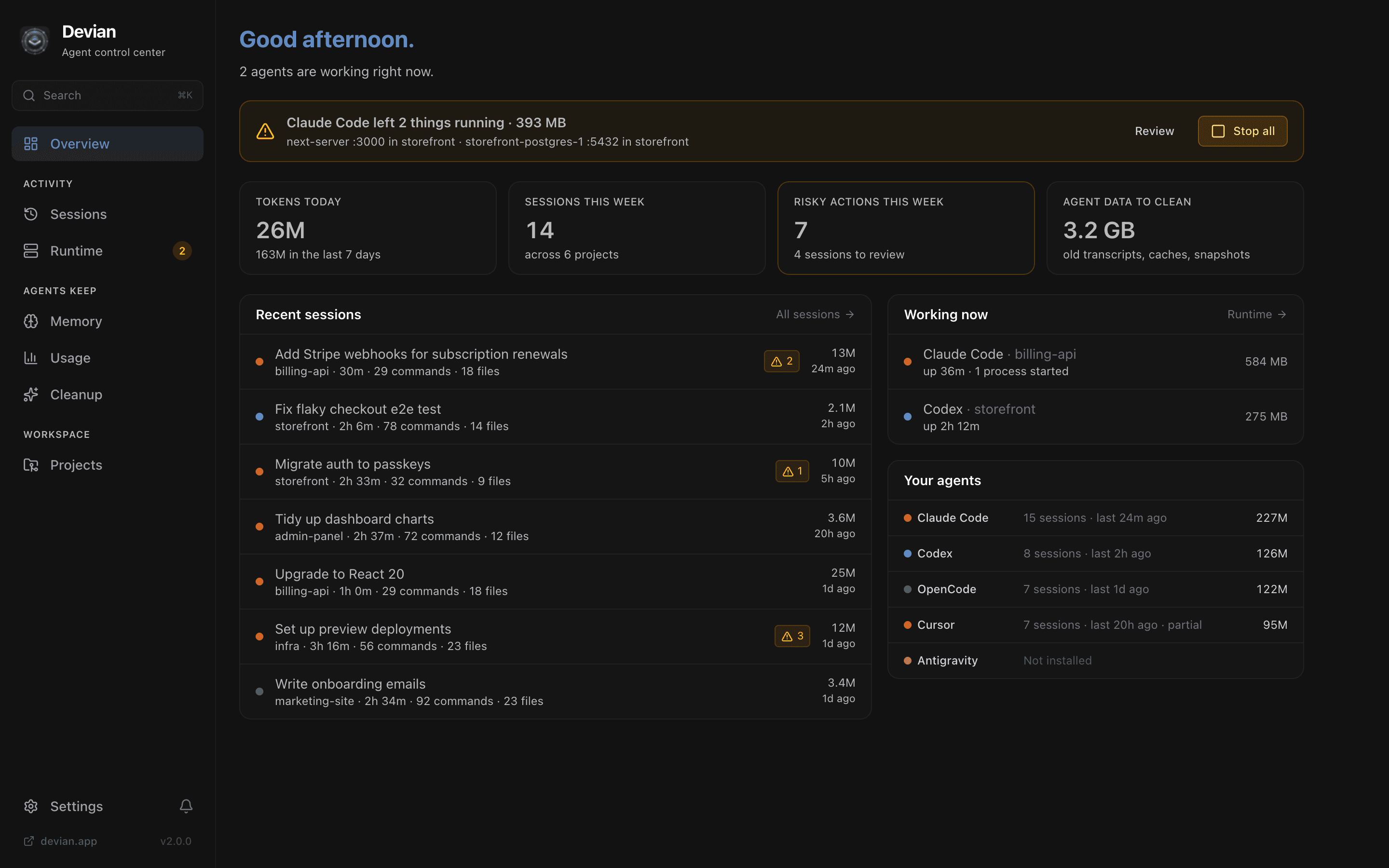Open the Tokens today card
This screenshot has width=1389, height=868.
(368, 228)
